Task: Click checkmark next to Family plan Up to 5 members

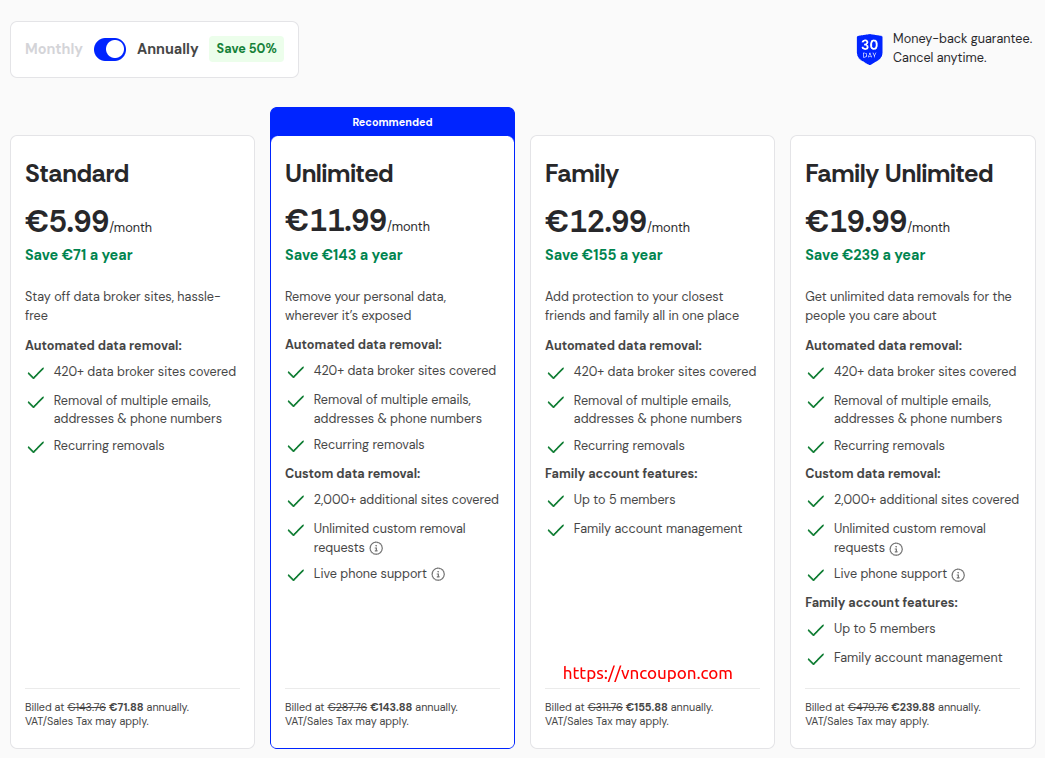Action: click(556, 501)
